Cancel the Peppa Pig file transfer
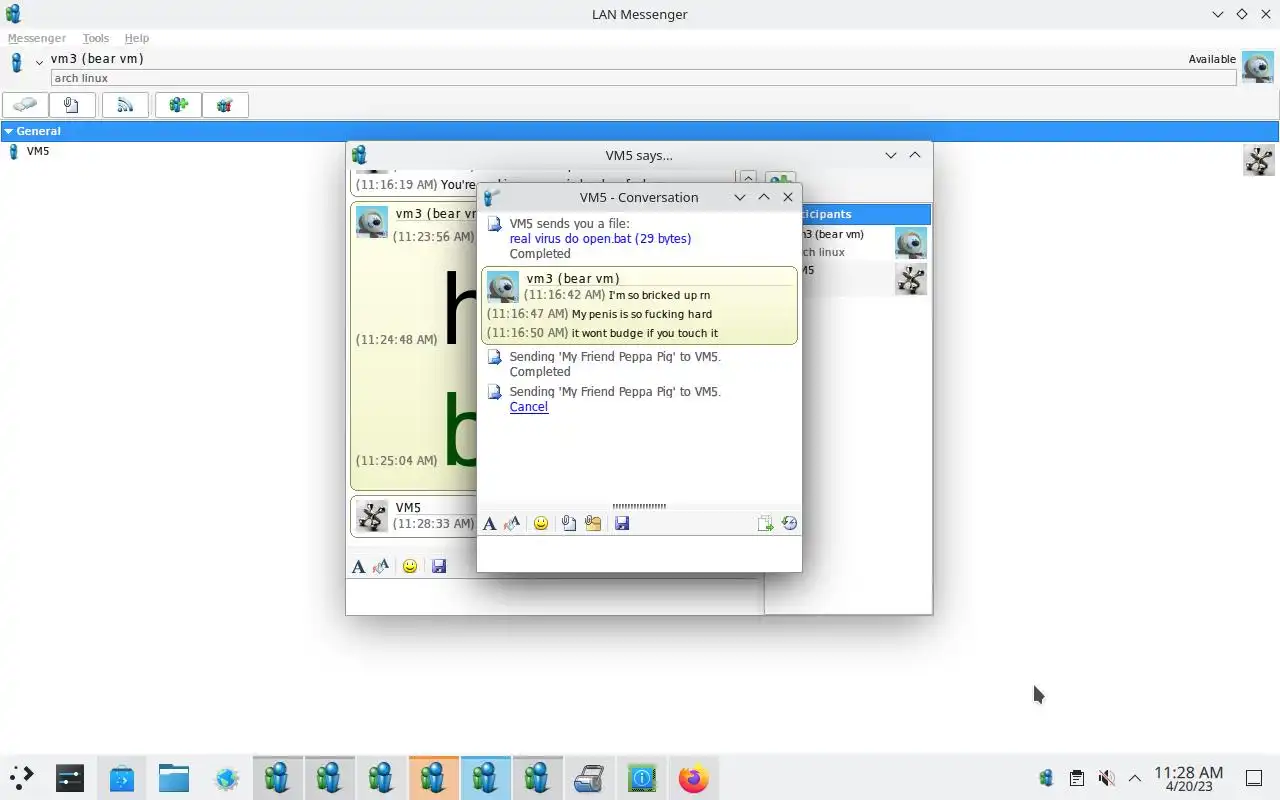Image resolution: width=1280 pixels, height=800 pixels. 528,407
